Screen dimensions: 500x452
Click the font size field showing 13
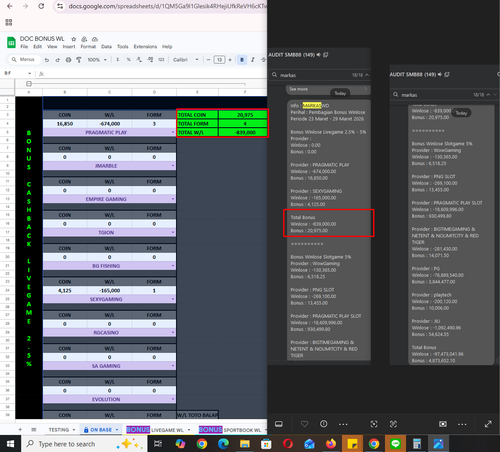pos(219,60)
